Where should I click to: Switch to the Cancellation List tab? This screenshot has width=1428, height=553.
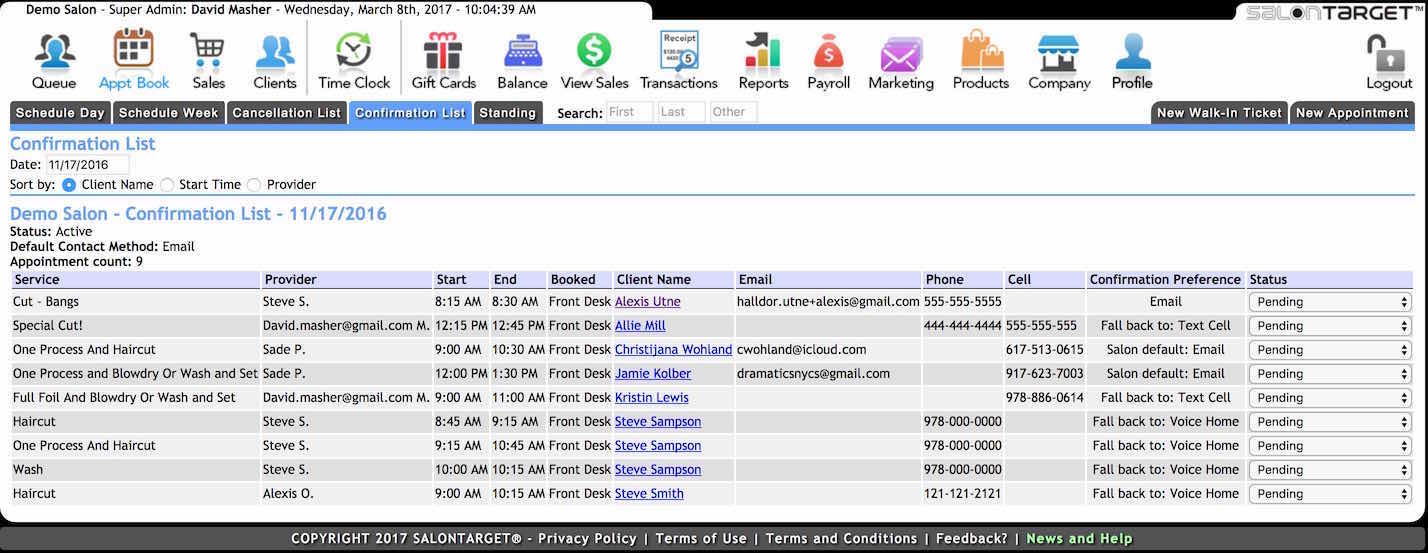pyautogui.click(x=286, y=113)
